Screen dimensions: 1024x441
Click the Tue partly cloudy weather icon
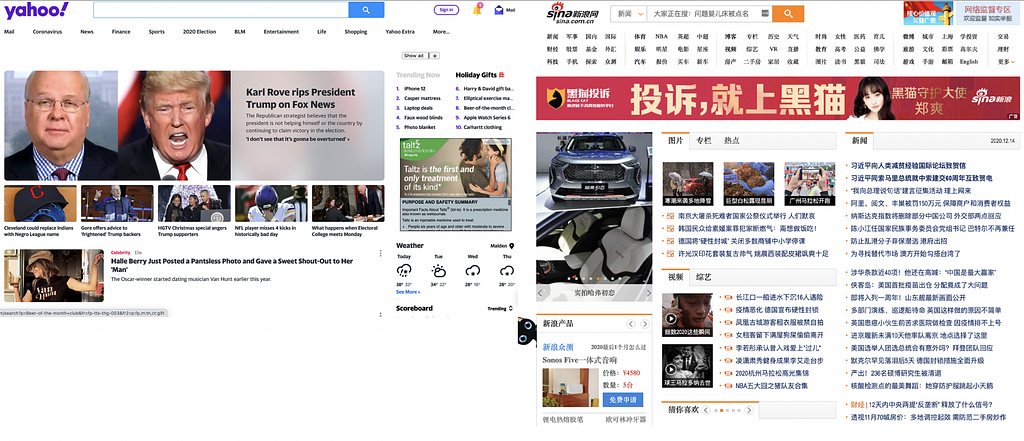pos(438,270)
